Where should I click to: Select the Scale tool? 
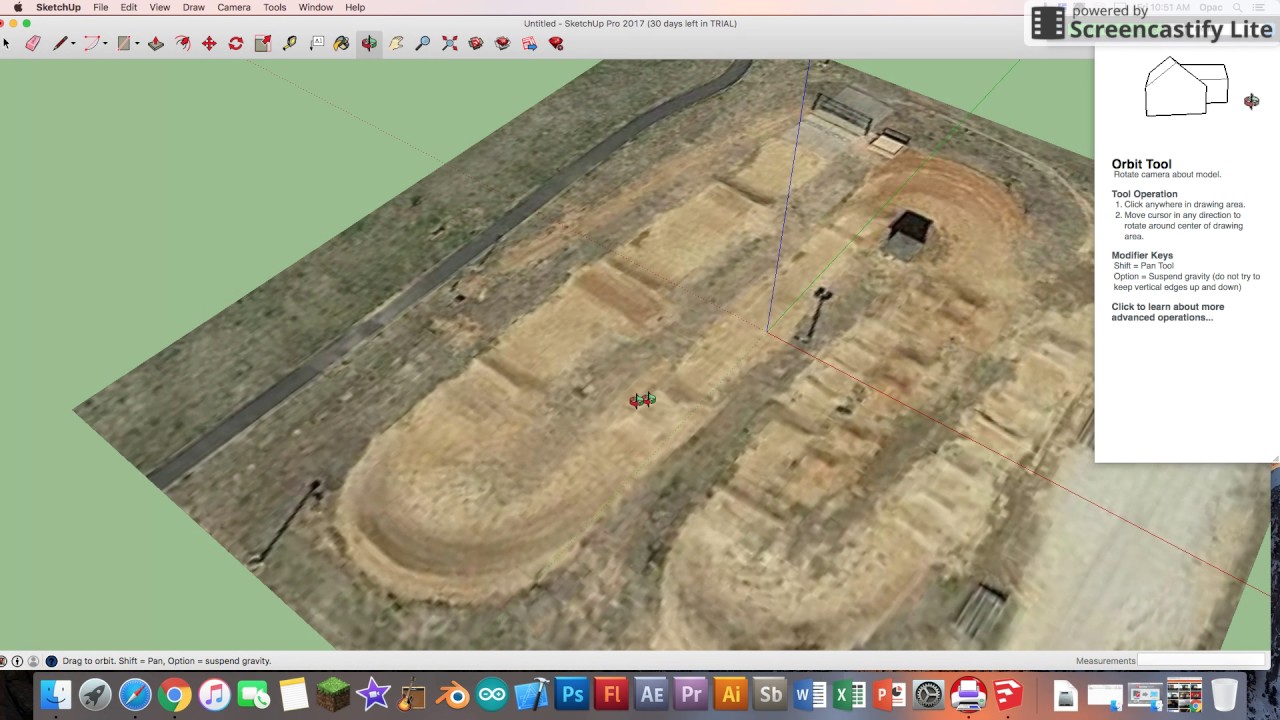(263, 43)
